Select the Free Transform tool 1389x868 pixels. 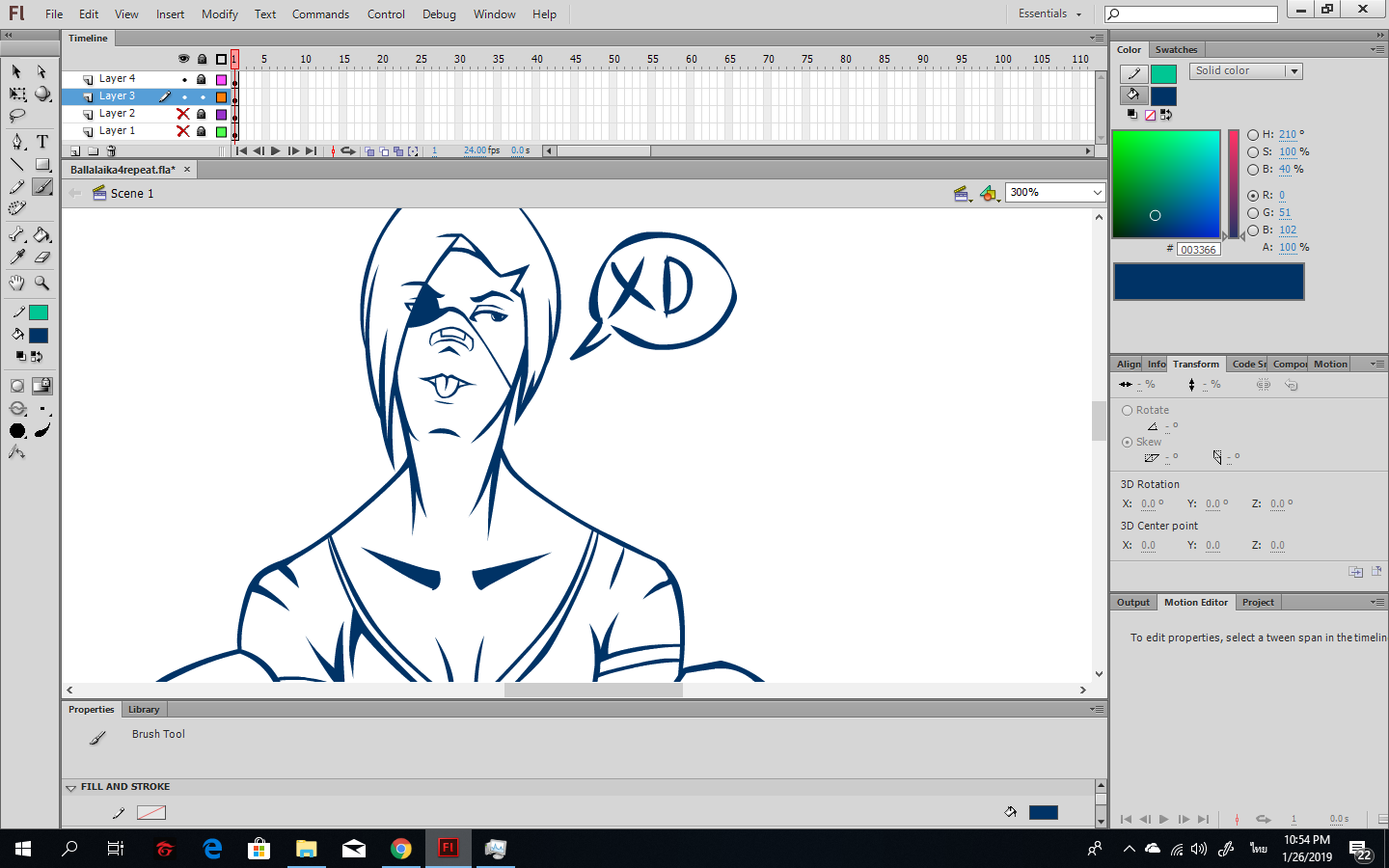click(x=16, y=94)
